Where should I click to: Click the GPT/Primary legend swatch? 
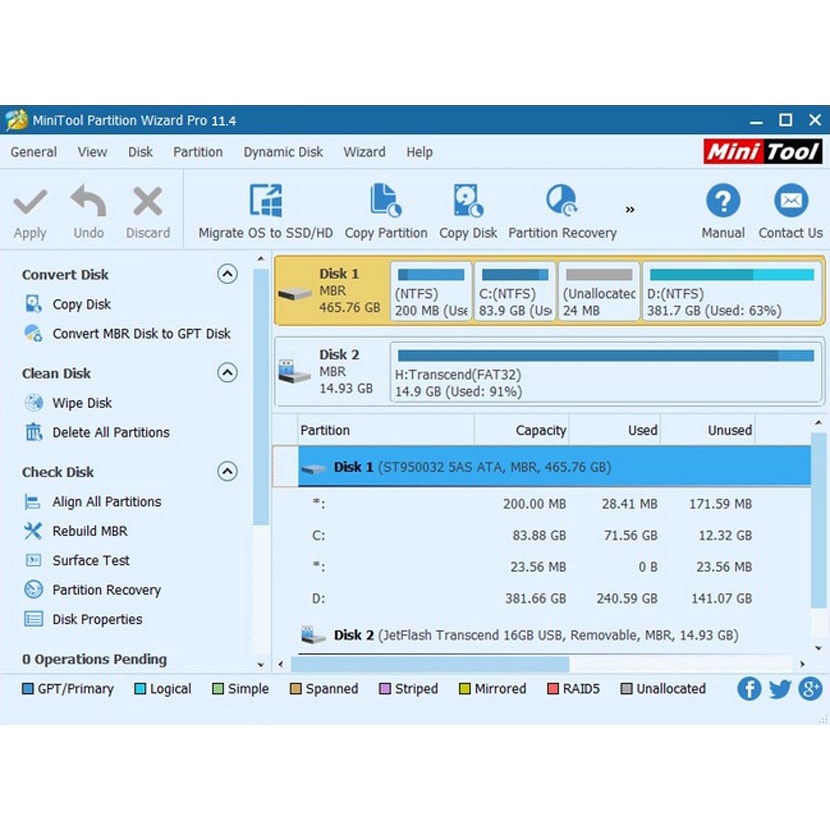click(x=28, y=689)
